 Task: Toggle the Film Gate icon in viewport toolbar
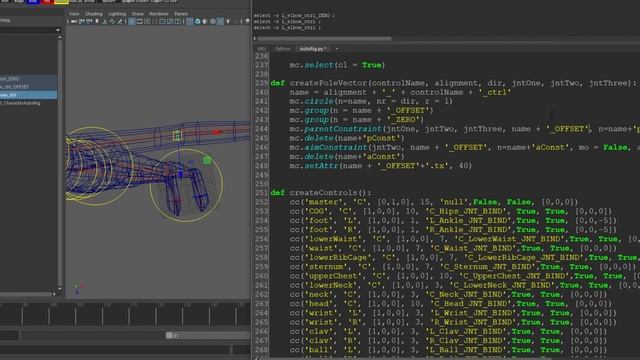pos(140,21)
